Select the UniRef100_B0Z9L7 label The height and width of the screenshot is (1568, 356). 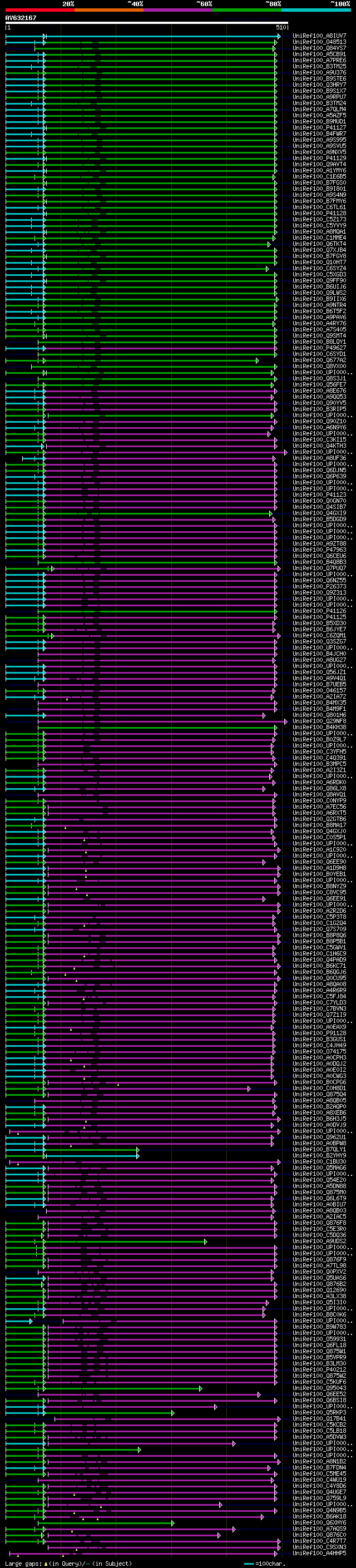click(319, 739)
